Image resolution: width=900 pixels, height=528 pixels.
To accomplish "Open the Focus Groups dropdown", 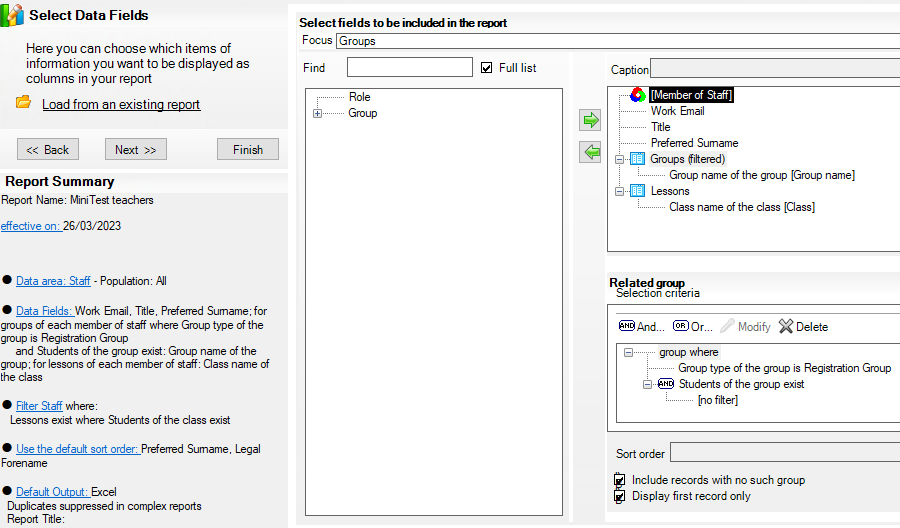I will (618, 41).
